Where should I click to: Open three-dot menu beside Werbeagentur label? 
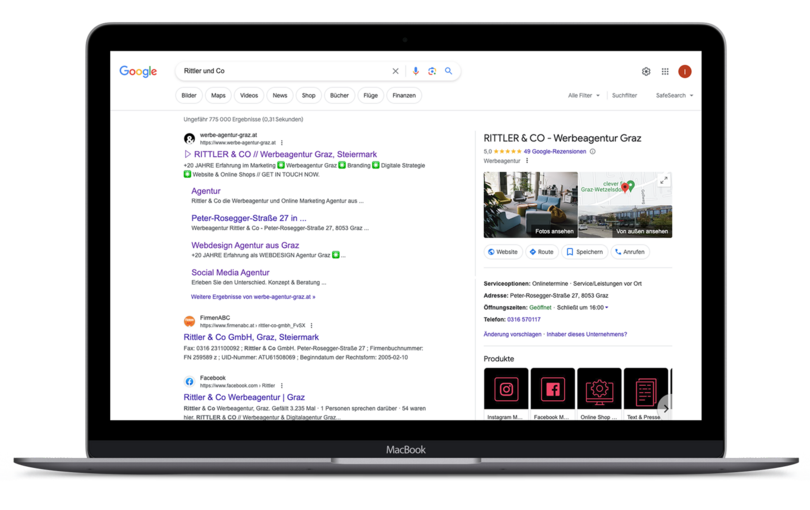click(x=527, y=161)
